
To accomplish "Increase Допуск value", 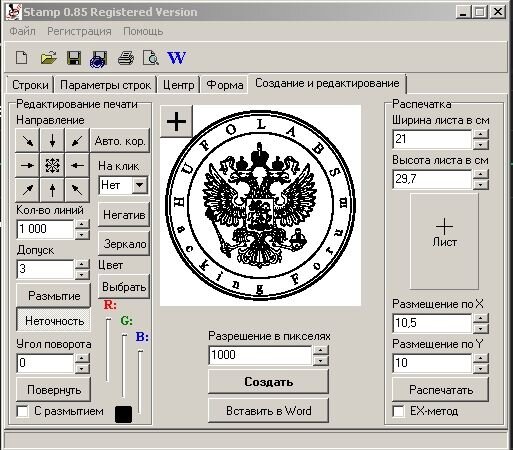I will [82, 264].
